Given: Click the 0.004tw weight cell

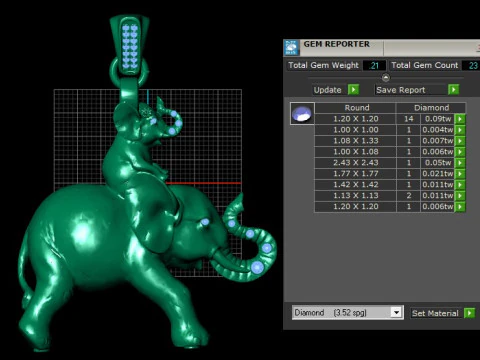Looking at the screenshot, I should point(438,130).
